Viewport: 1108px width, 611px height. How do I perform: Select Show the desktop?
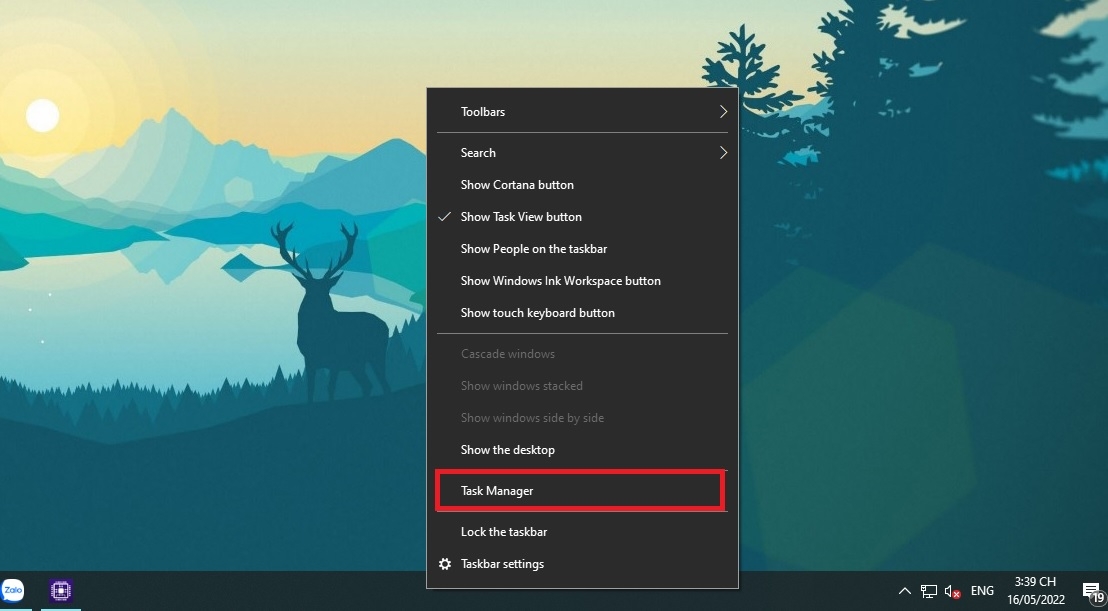click(582, 450)
